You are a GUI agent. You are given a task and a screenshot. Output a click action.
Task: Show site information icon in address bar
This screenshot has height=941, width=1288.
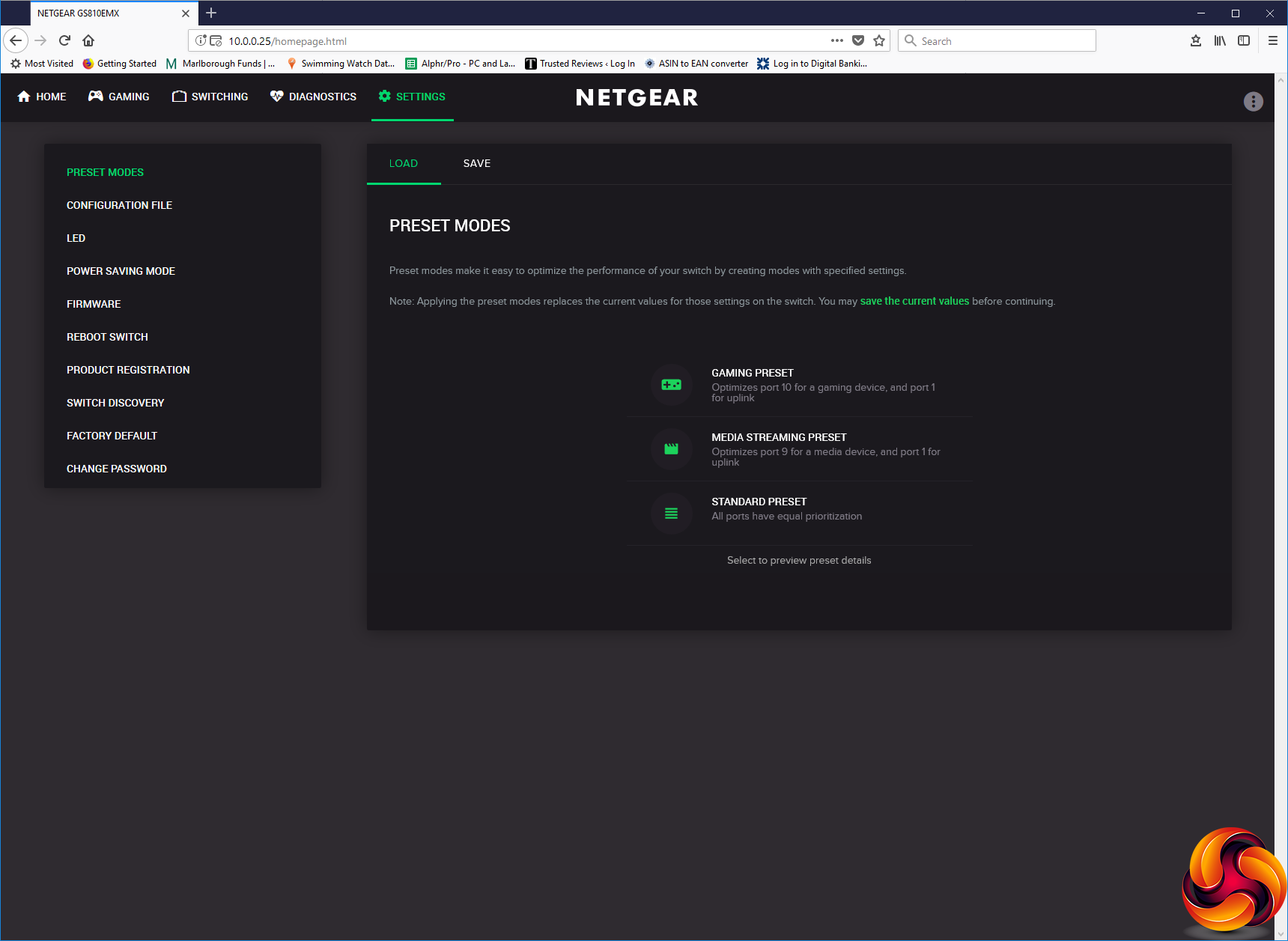coord(201,40)
